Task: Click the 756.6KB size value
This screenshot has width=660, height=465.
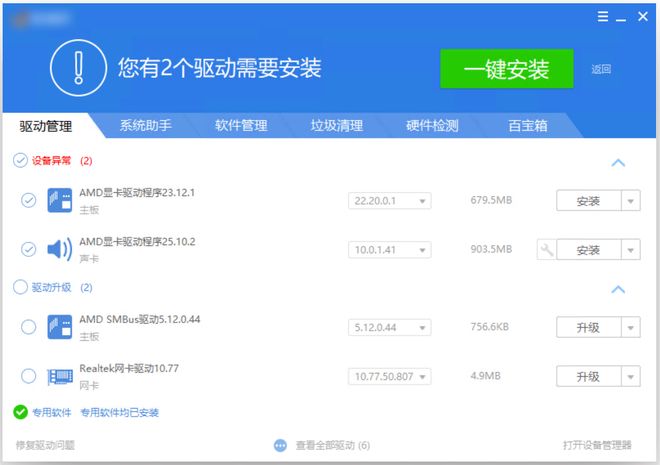Action: (x=490, y=327)
